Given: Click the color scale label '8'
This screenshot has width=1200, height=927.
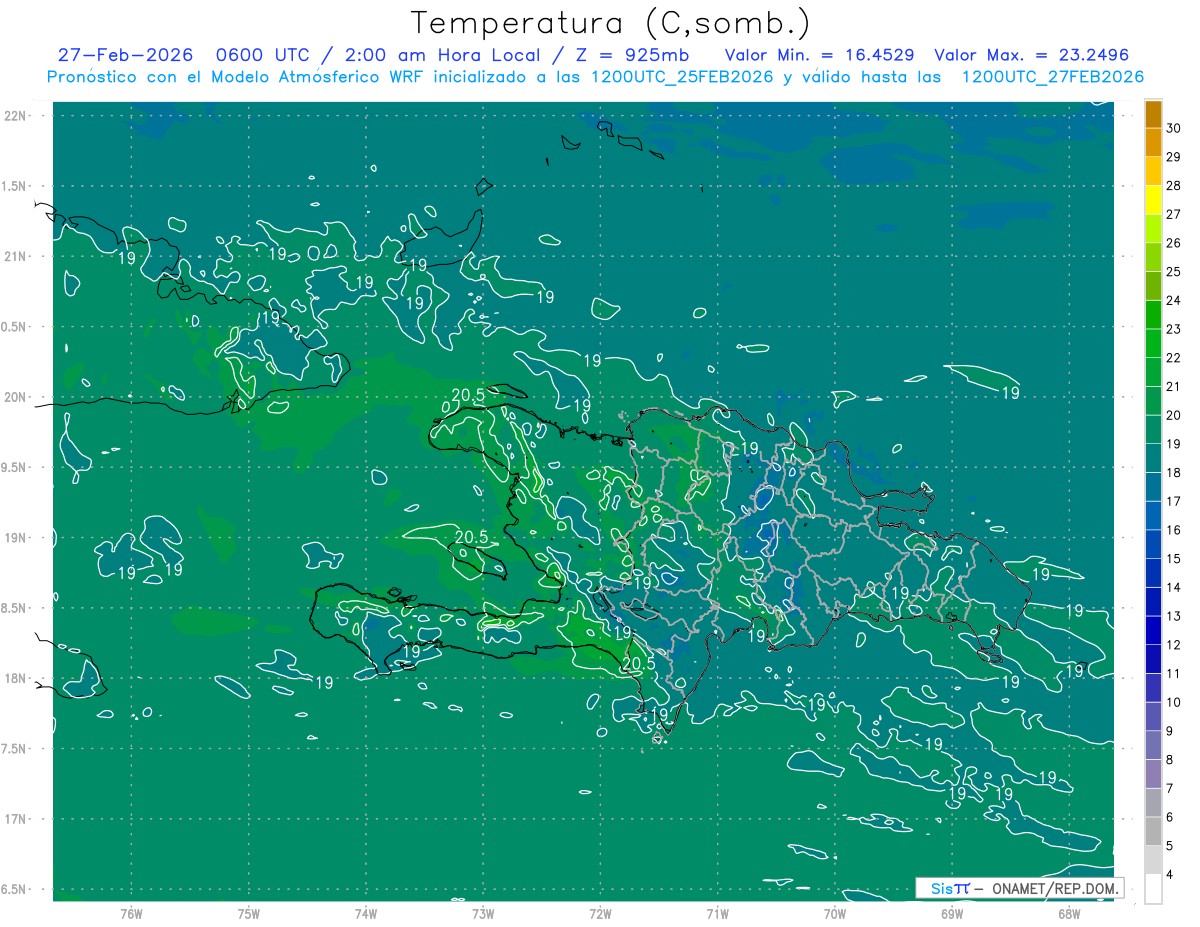Looking at the screenshot, I should click(x=1171, y=760).
